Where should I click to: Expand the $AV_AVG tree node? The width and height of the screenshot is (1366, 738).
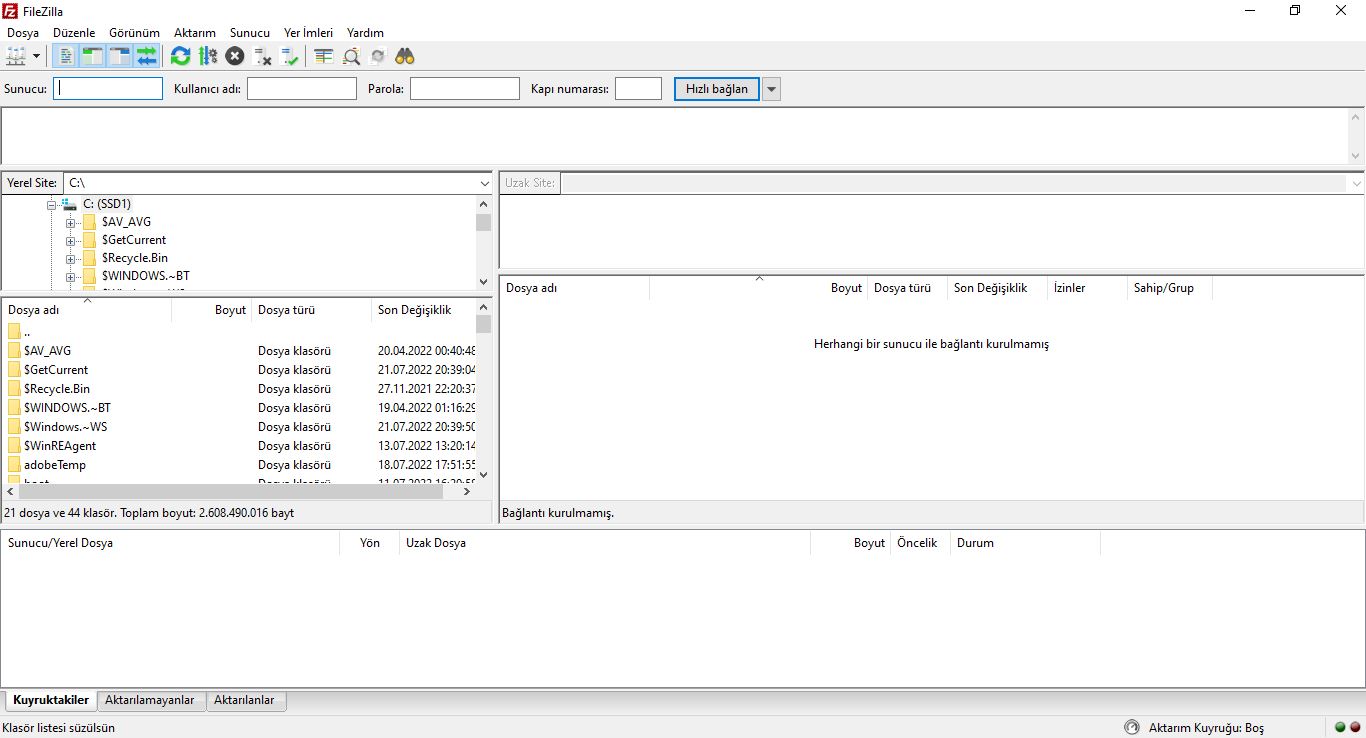71,222
